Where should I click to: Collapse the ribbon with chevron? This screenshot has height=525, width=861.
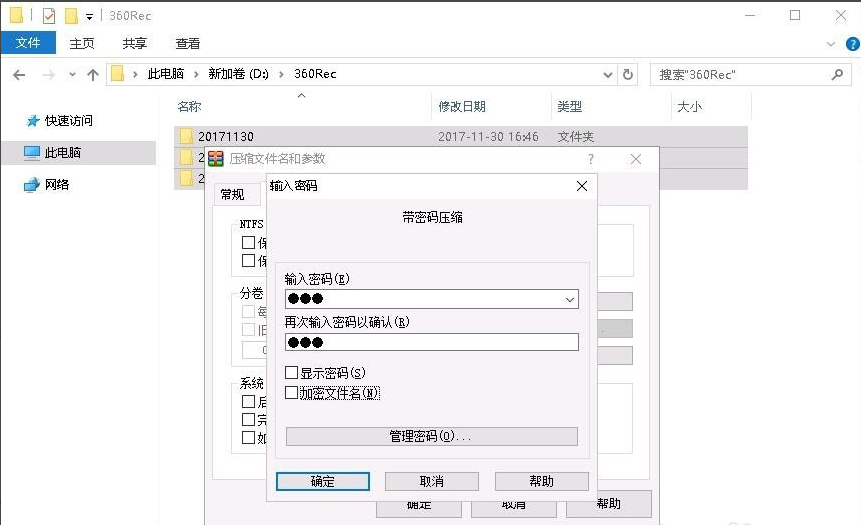coord(831,44)
